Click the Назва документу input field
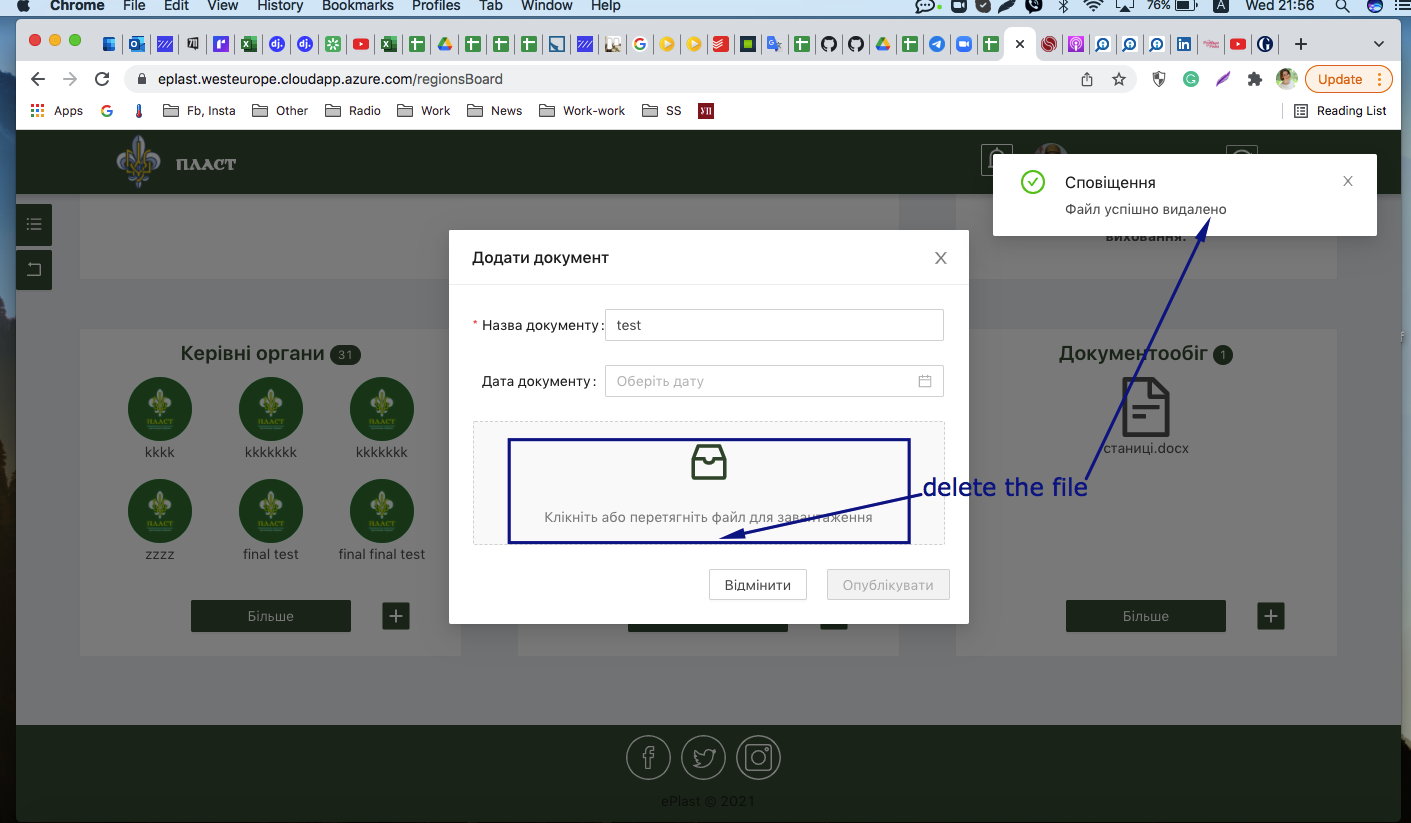 (774, 325)
